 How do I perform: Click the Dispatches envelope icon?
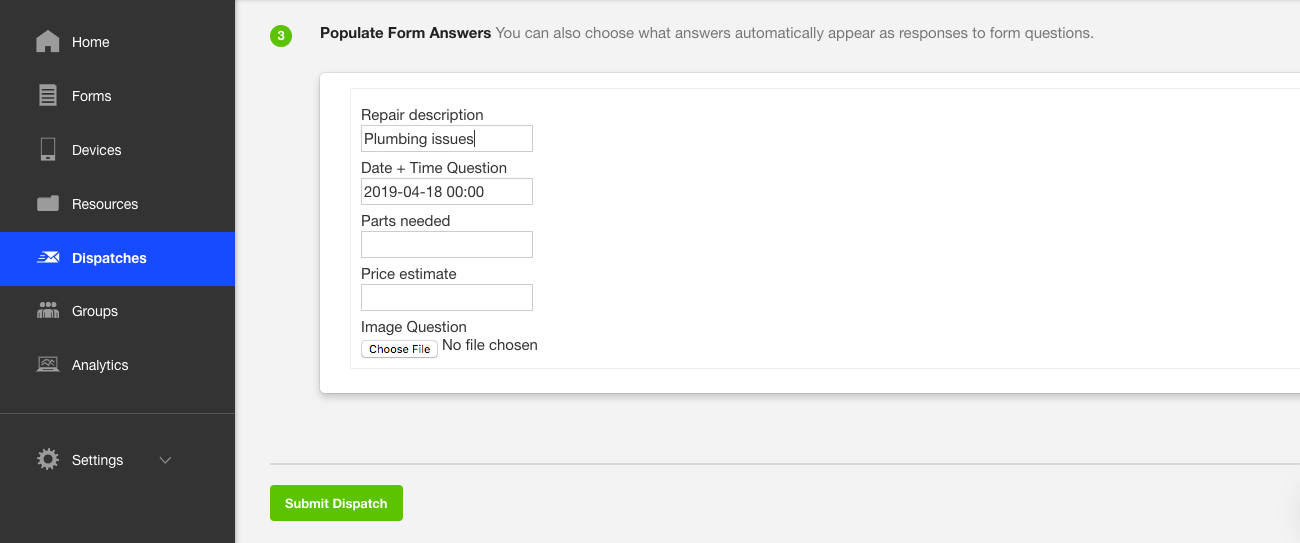click(47, 258)
